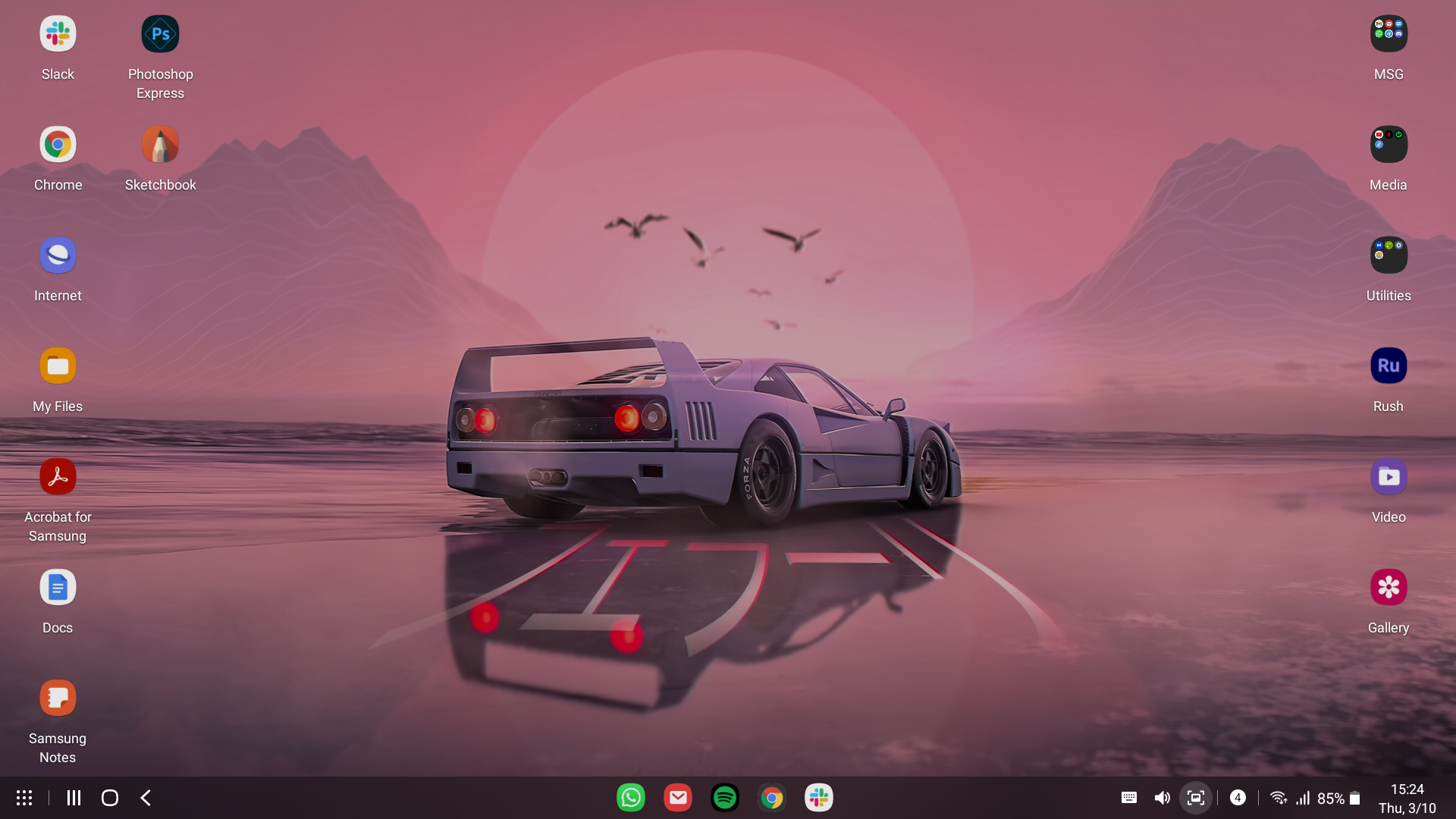Open Slack app
Screen dimensions: 1456x819
coord(57,33)
